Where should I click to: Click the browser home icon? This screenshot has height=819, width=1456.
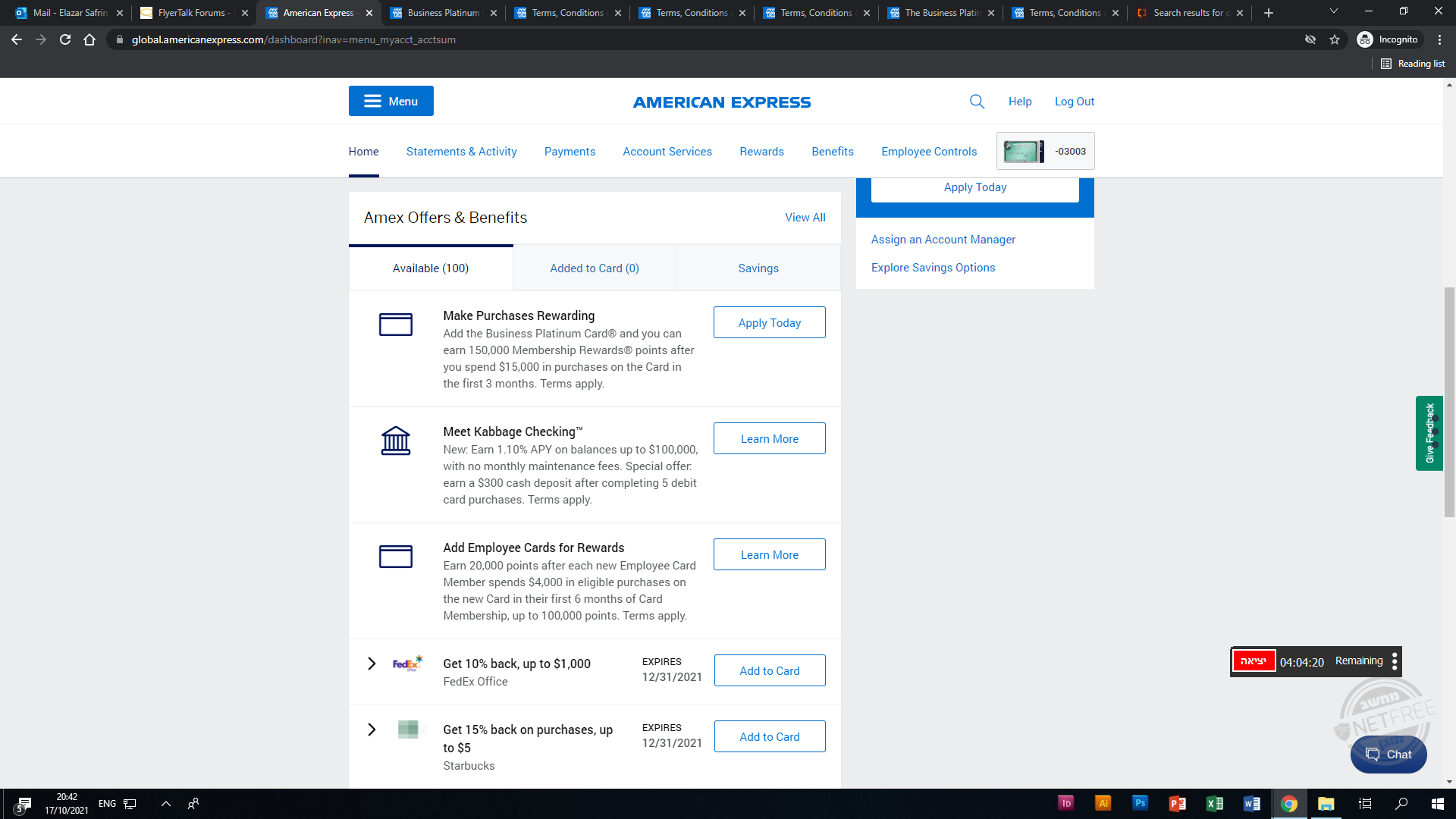89,39
